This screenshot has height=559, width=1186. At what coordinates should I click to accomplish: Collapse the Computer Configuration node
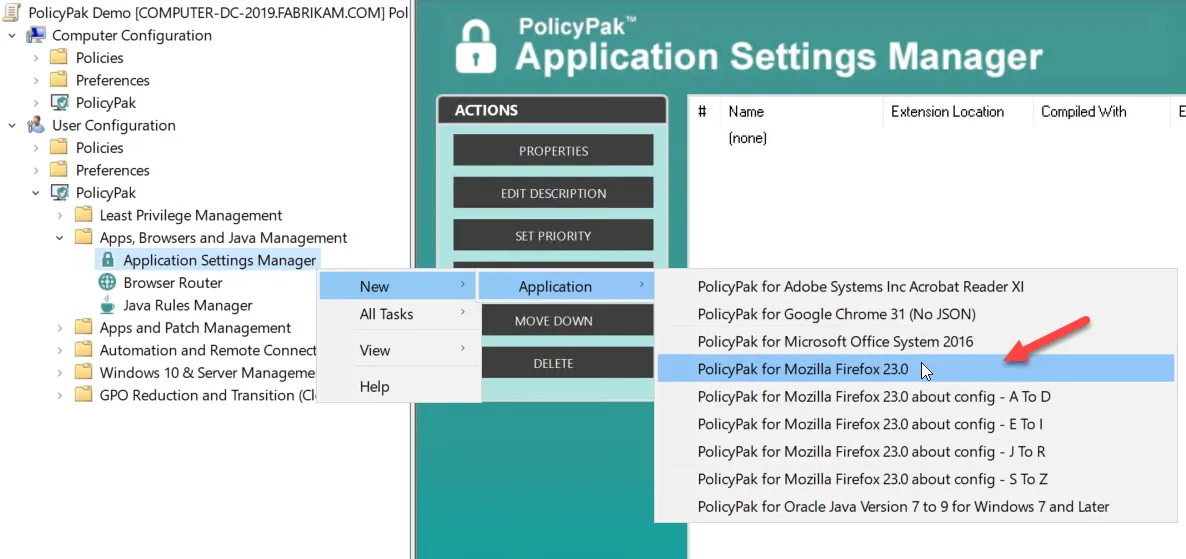tap(12, 36)
